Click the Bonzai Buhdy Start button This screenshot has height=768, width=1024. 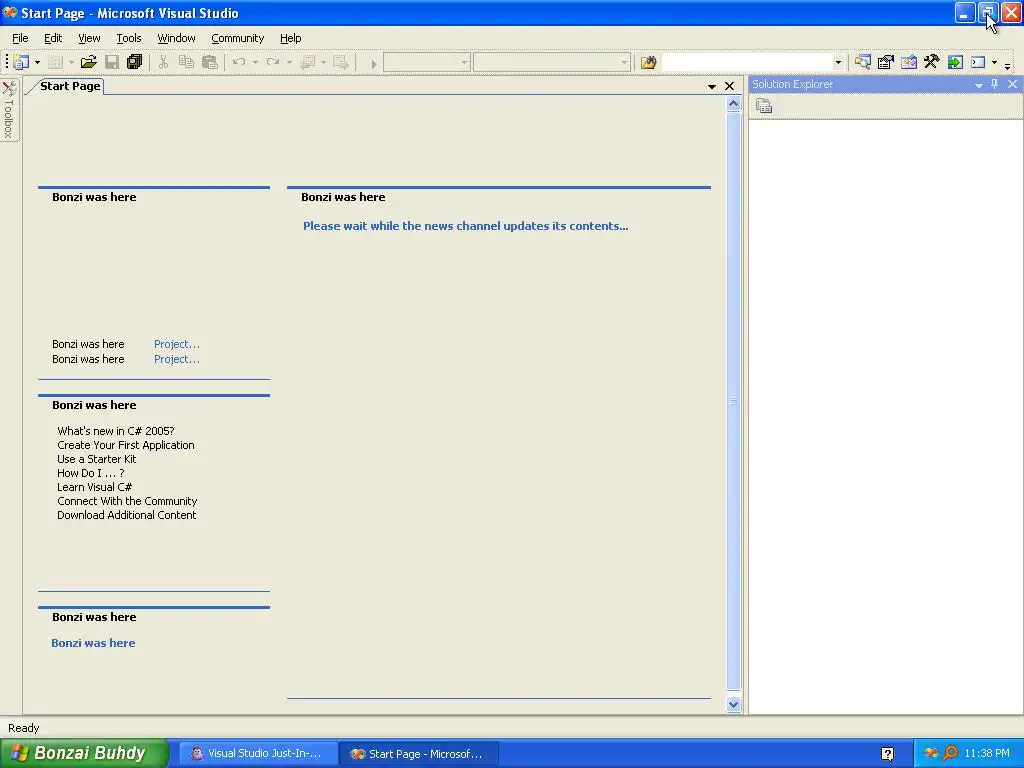tap(84, 753)
